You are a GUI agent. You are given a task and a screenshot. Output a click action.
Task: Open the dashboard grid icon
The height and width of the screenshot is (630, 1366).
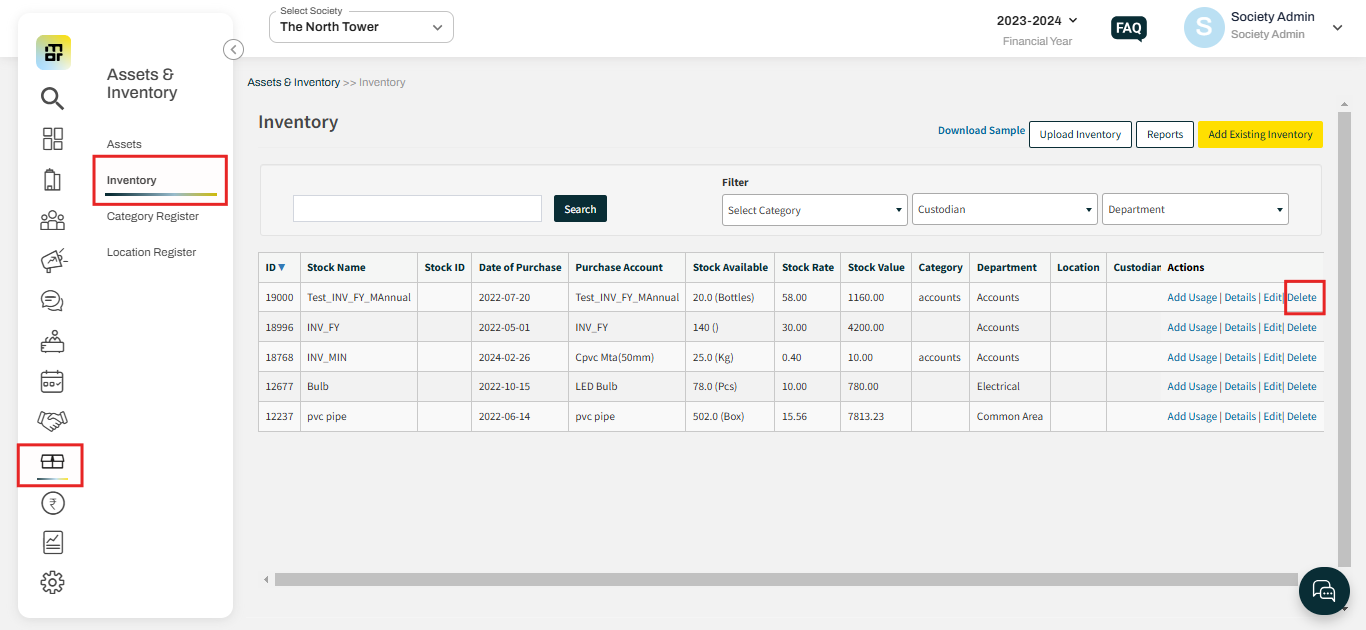(x=52, y=139)
